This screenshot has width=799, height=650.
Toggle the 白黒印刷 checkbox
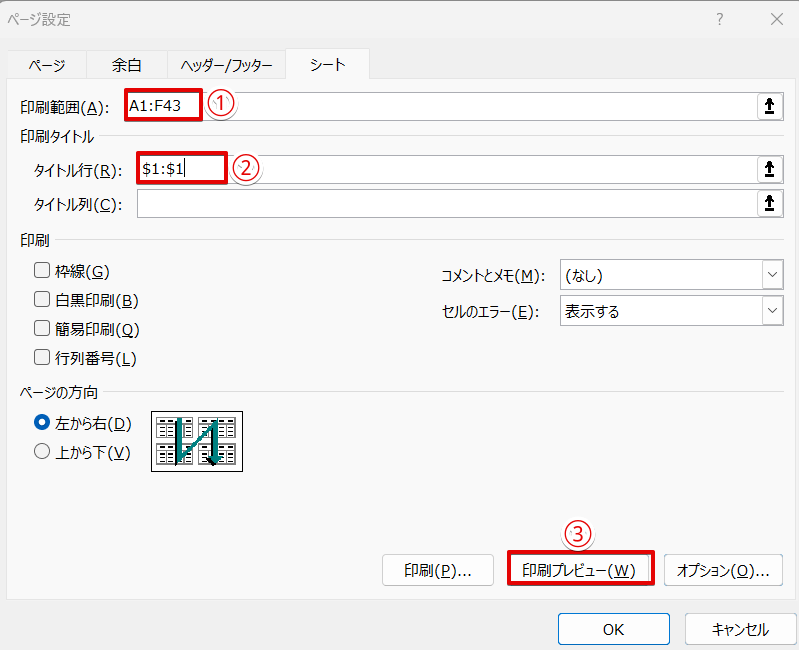[x=42, y=300]
